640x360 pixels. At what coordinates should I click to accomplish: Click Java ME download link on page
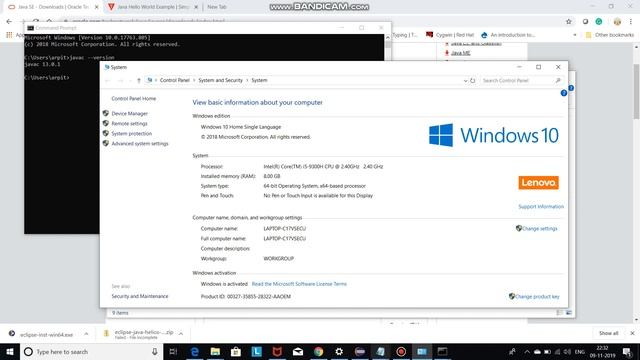coord(460,53)
